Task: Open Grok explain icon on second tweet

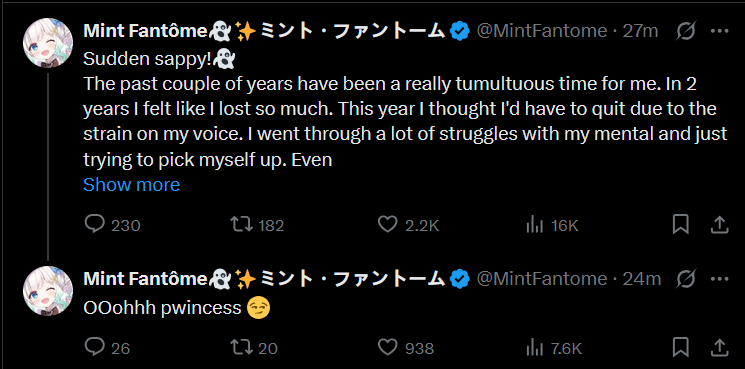Action: click(x=686, y=279)
